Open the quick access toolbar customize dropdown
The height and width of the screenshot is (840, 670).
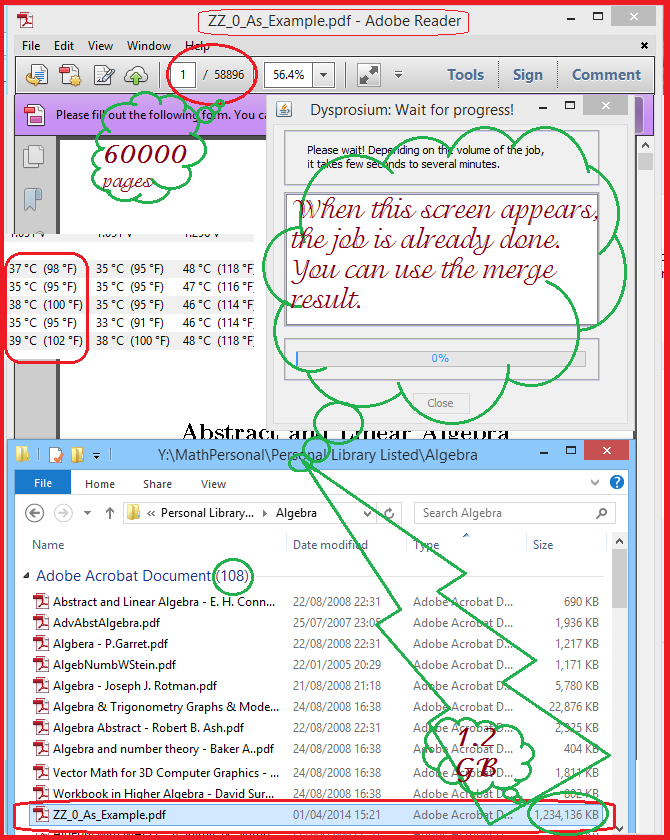[96, 456]
